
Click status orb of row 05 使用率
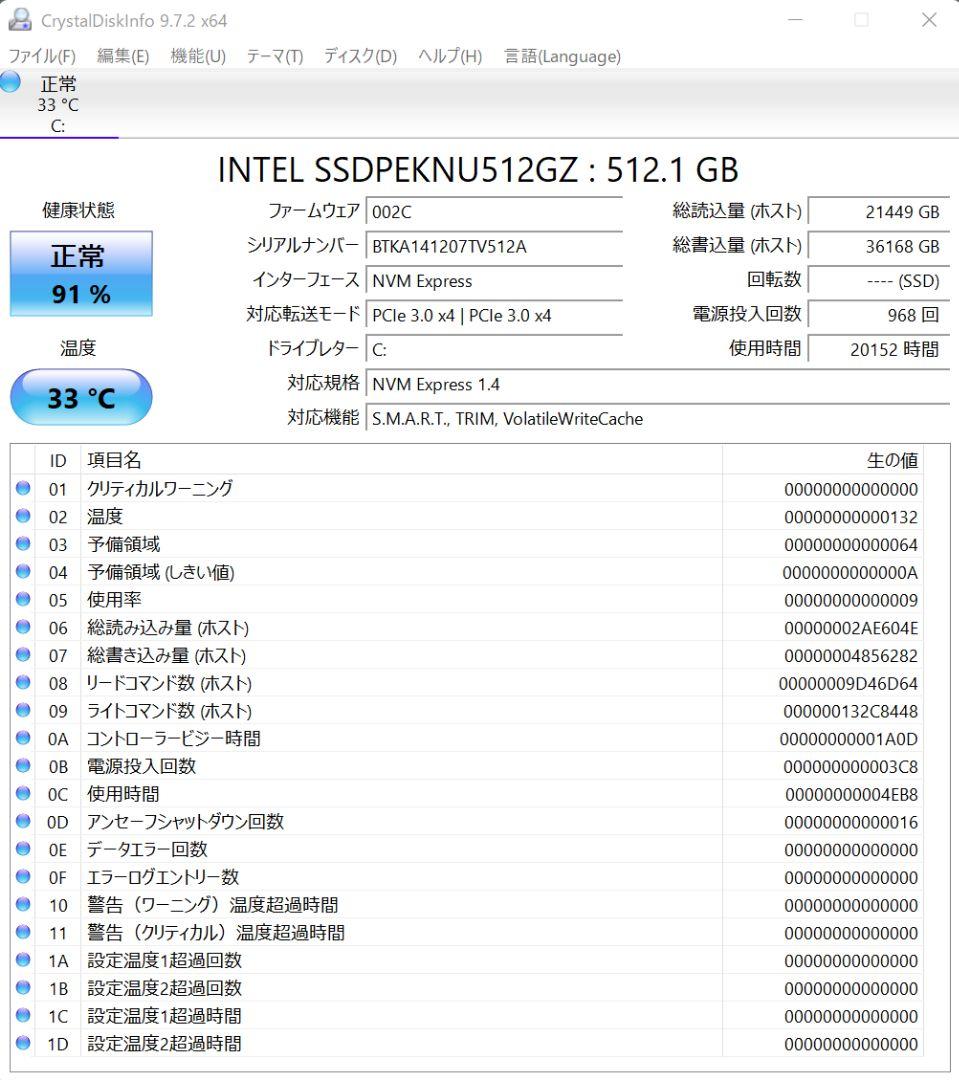(23, 599)
